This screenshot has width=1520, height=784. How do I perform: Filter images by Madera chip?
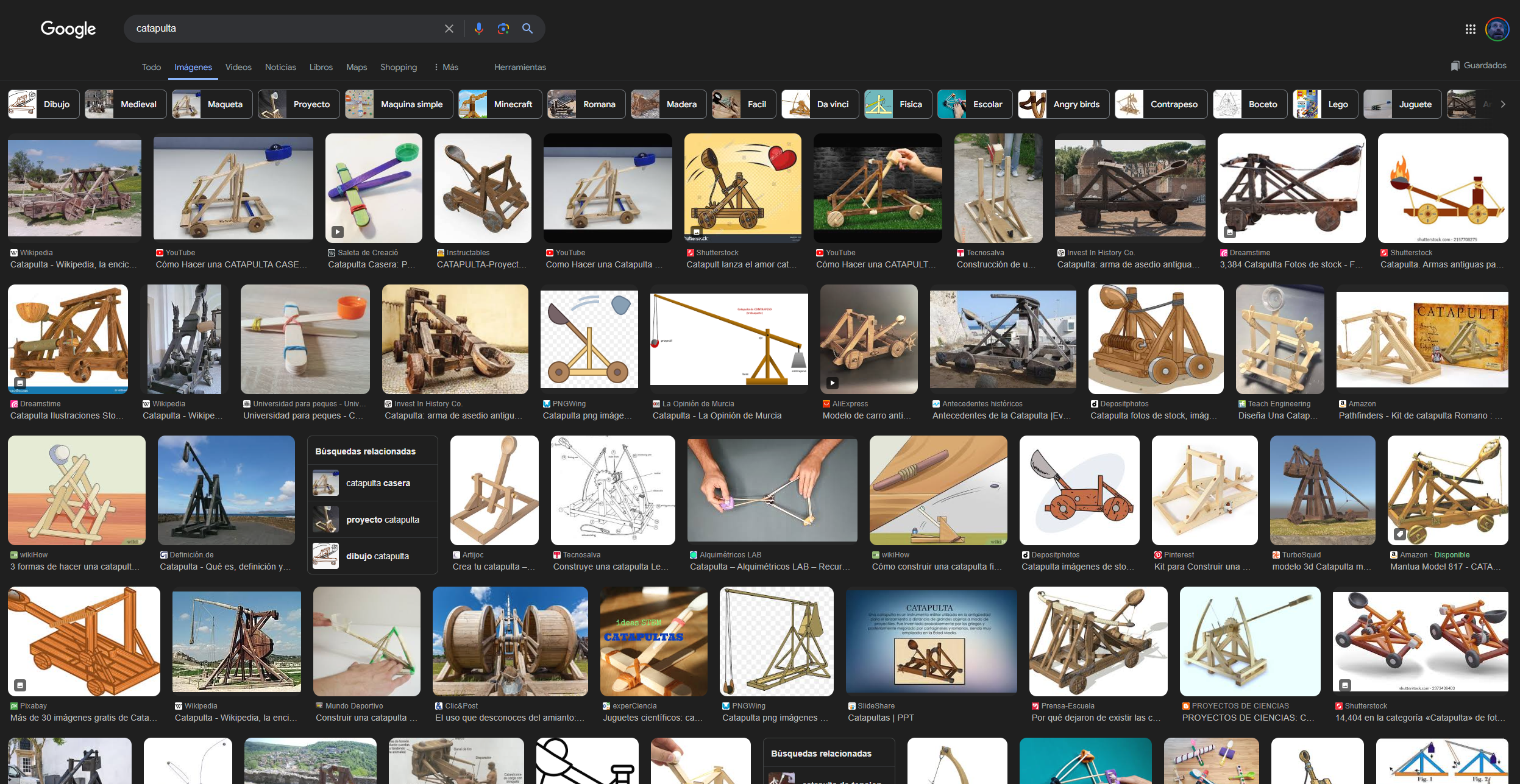click(x=669, y=104)
